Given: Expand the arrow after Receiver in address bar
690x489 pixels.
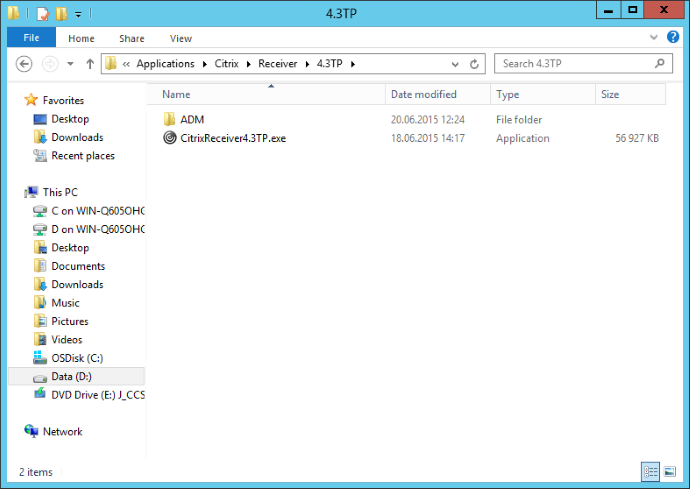Looking at the screenshot, I should pyautogui.click(x=307, y=64).
